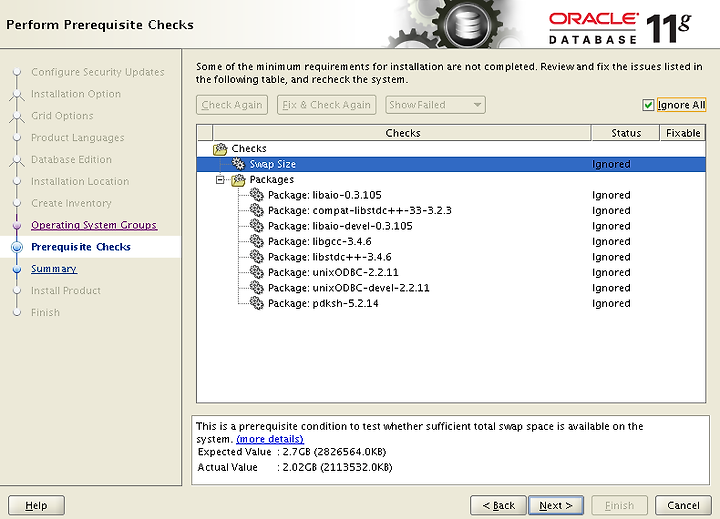The image size is (720, 519).
Task: Click the Prerequisite Checks step bullet
Action: [x=17, y=247]
